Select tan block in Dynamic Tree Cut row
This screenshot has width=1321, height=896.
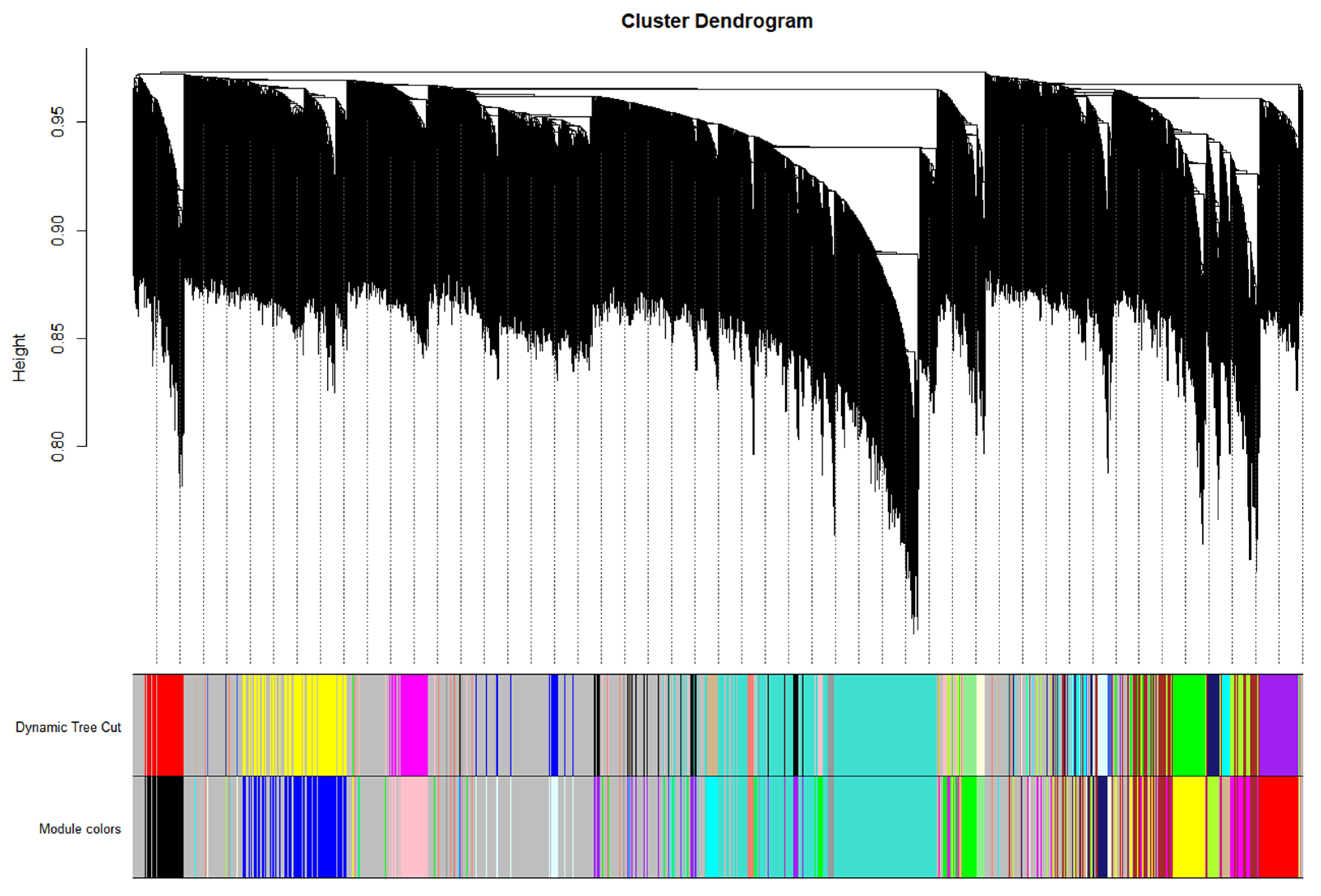click(712, 725)
